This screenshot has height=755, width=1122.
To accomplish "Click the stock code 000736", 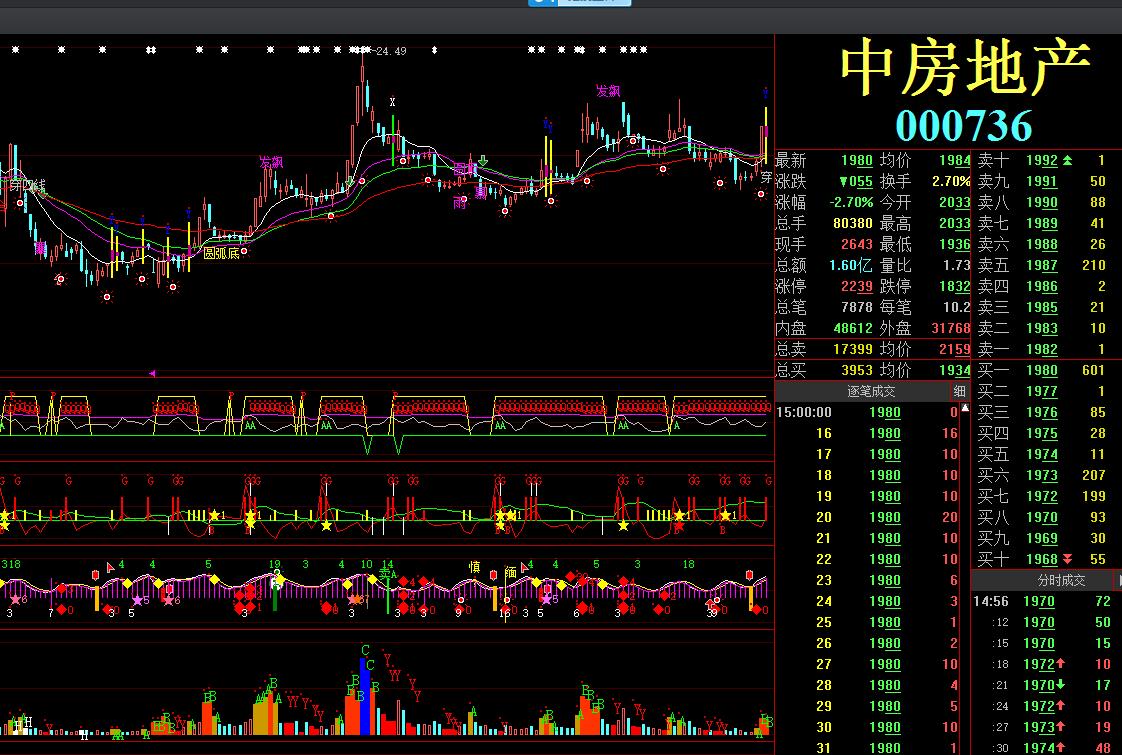I will click(964, 126).
